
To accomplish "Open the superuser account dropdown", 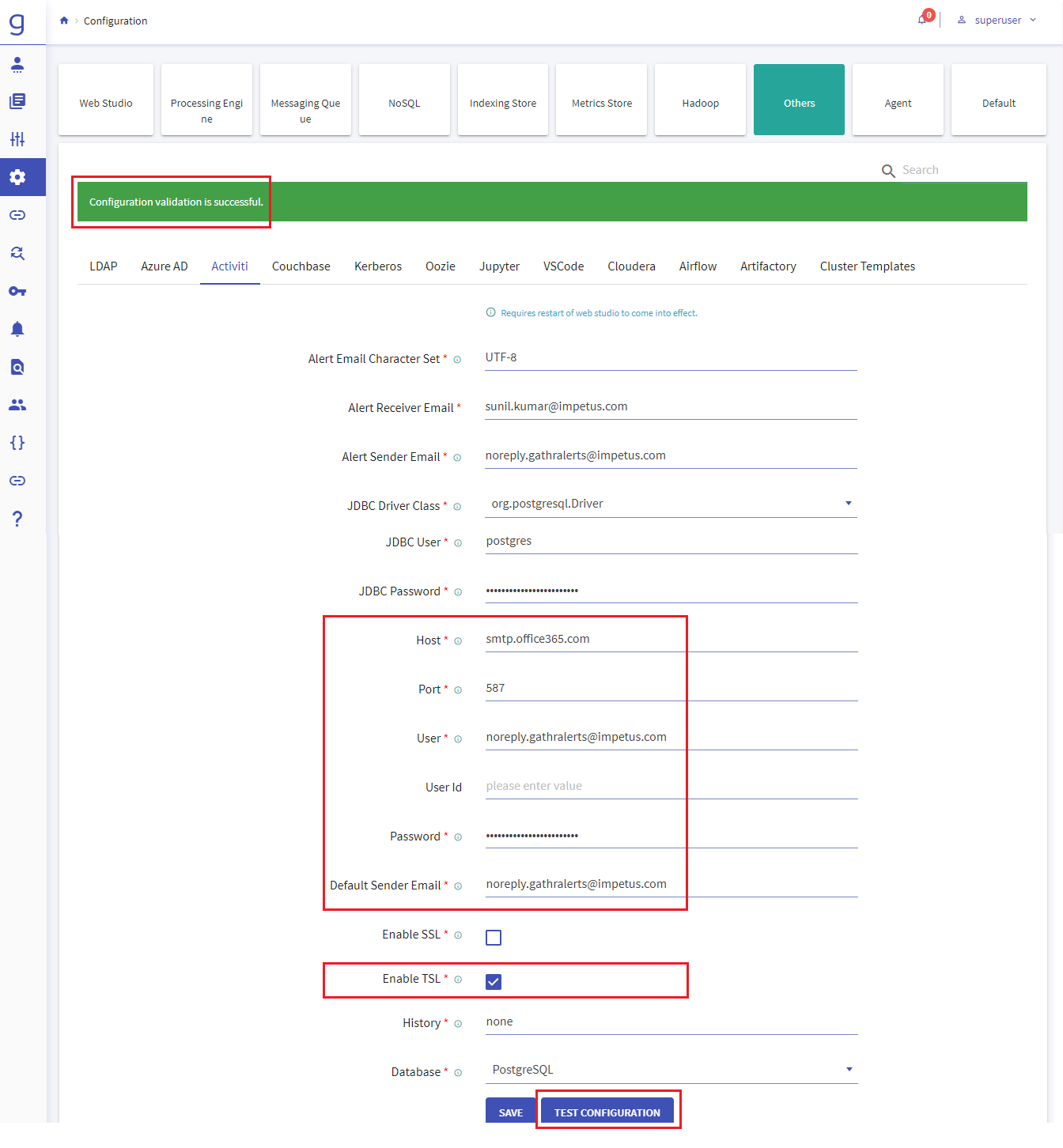I will point(998,20).
